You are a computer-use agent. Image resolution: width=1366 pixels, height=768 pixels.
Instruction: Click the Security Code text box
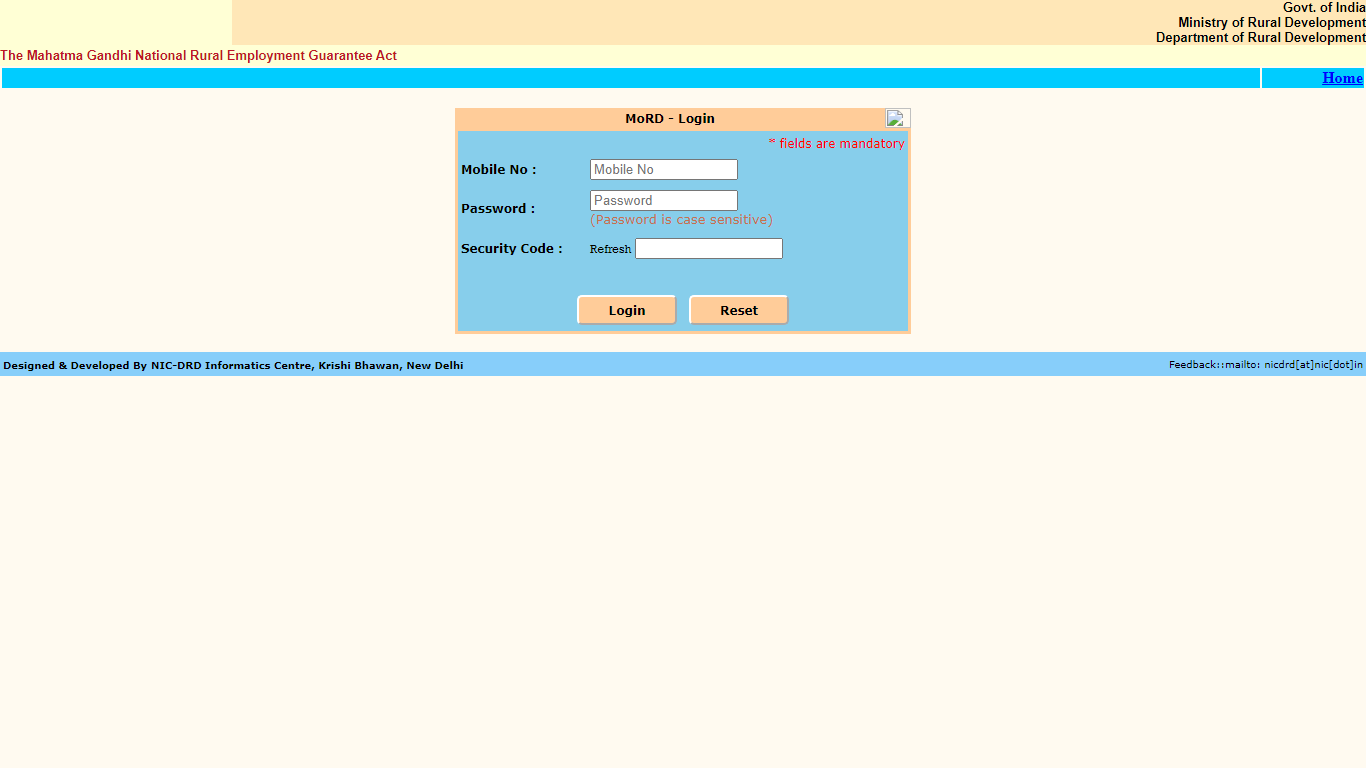[709, 249]
